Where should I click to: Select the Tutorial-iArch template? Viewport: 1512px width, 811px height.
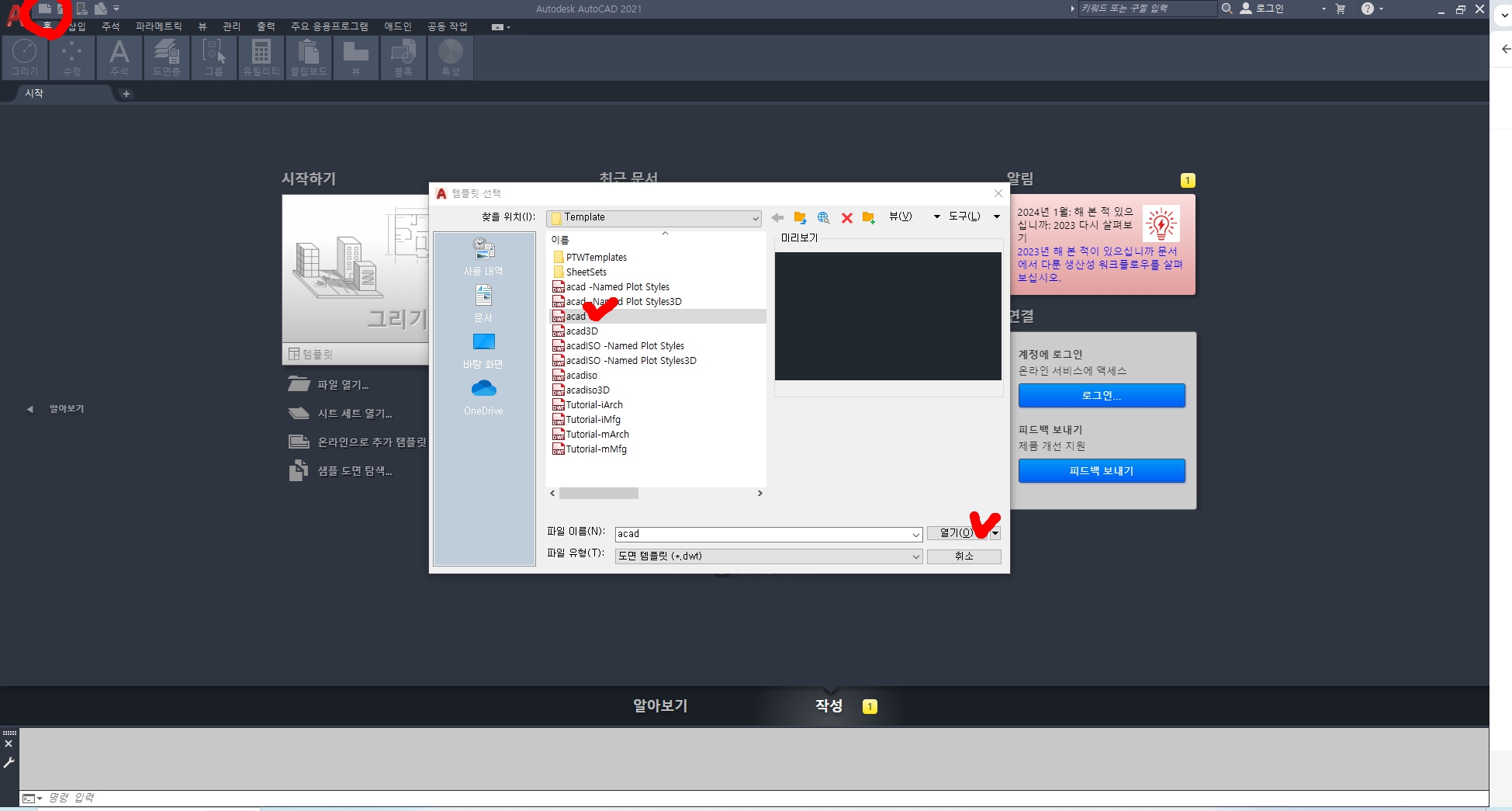[x=587, y=405]
